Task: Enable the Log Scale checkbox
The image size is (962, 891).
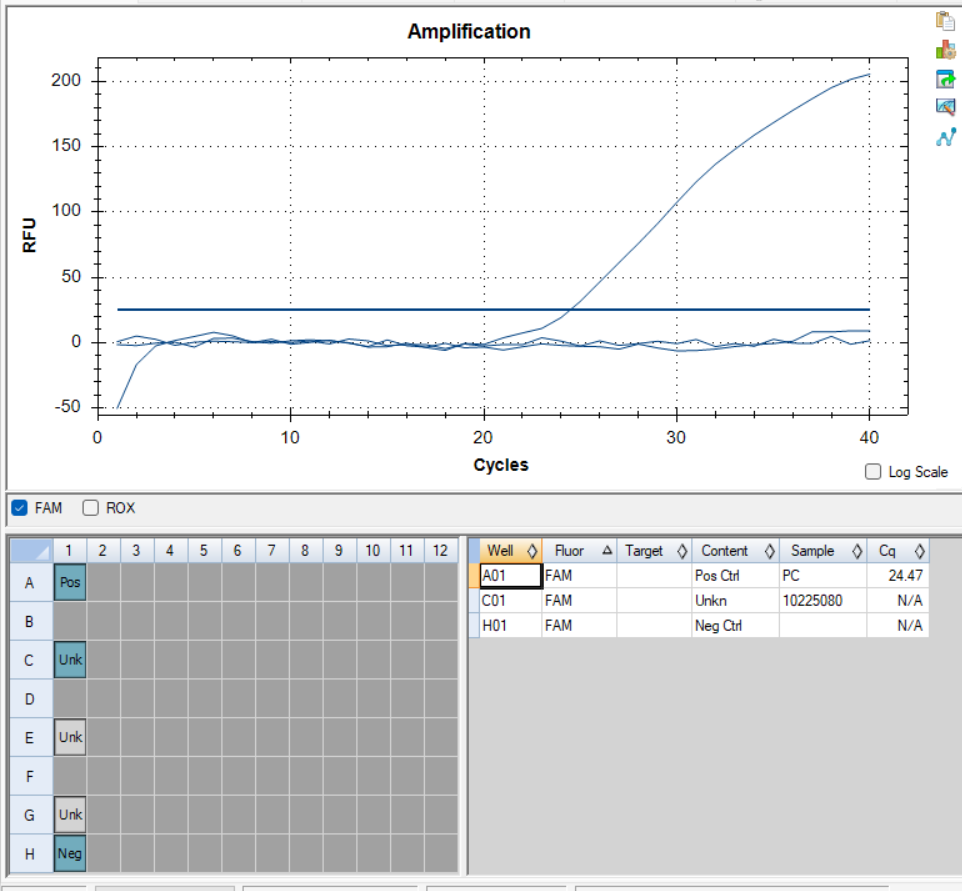Action: pos(873,472)
